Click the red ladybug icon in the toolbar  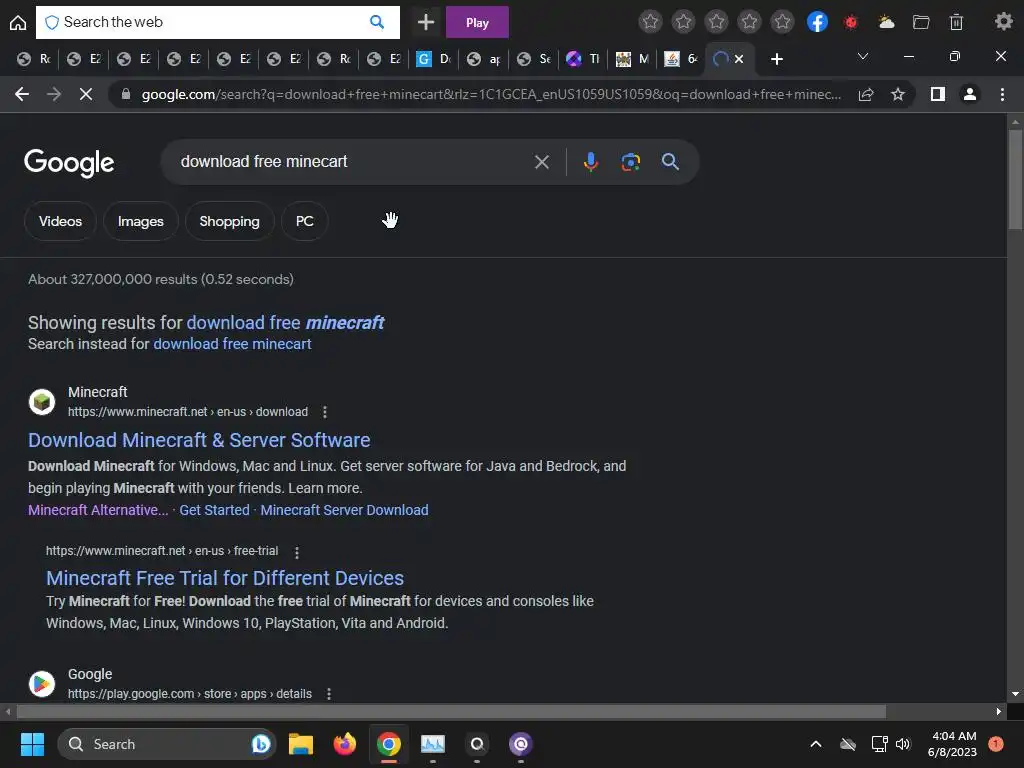click(850, 22)
